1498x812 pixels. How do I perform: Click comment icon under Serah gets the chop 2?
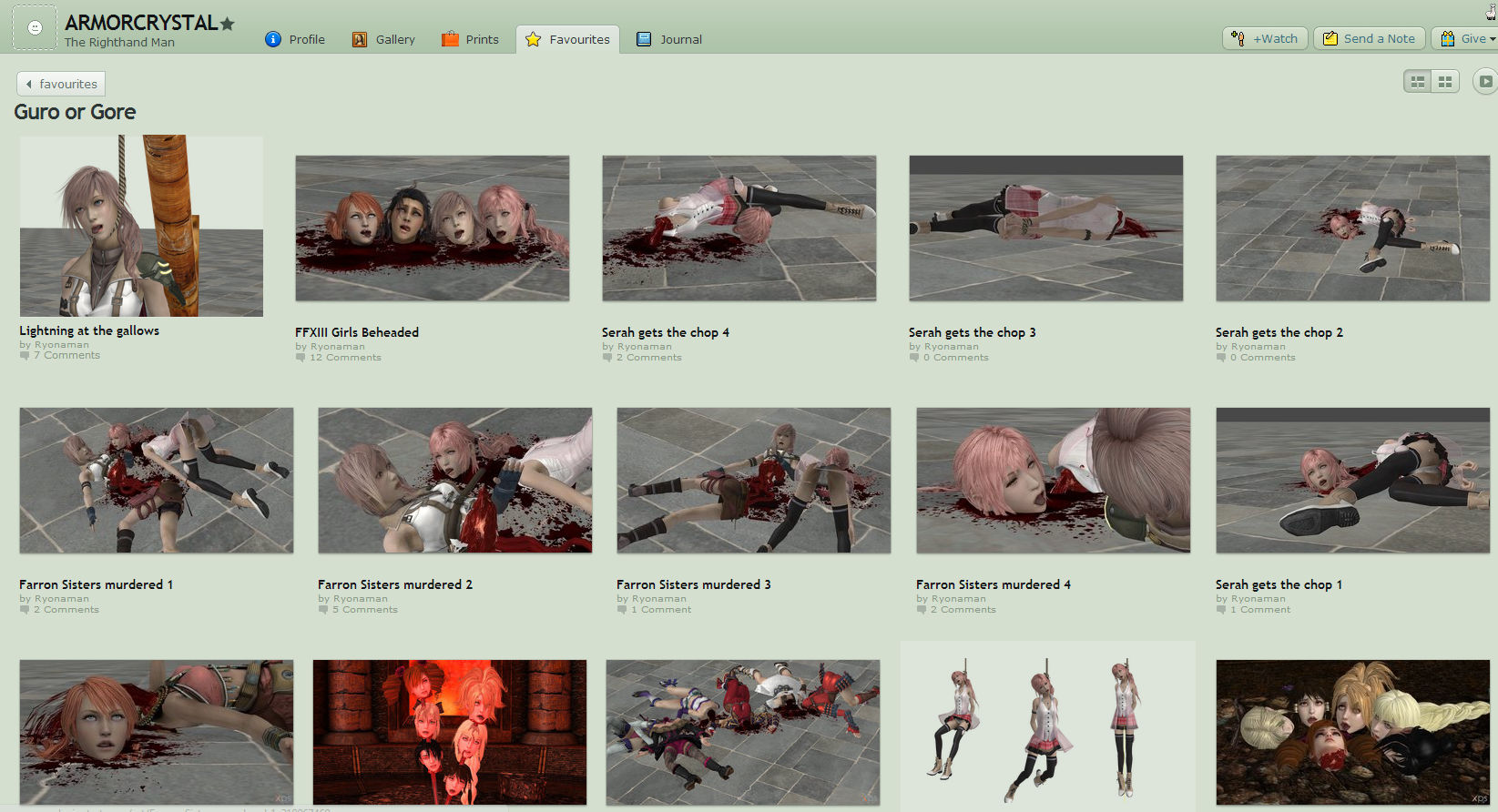[1221, 358]
